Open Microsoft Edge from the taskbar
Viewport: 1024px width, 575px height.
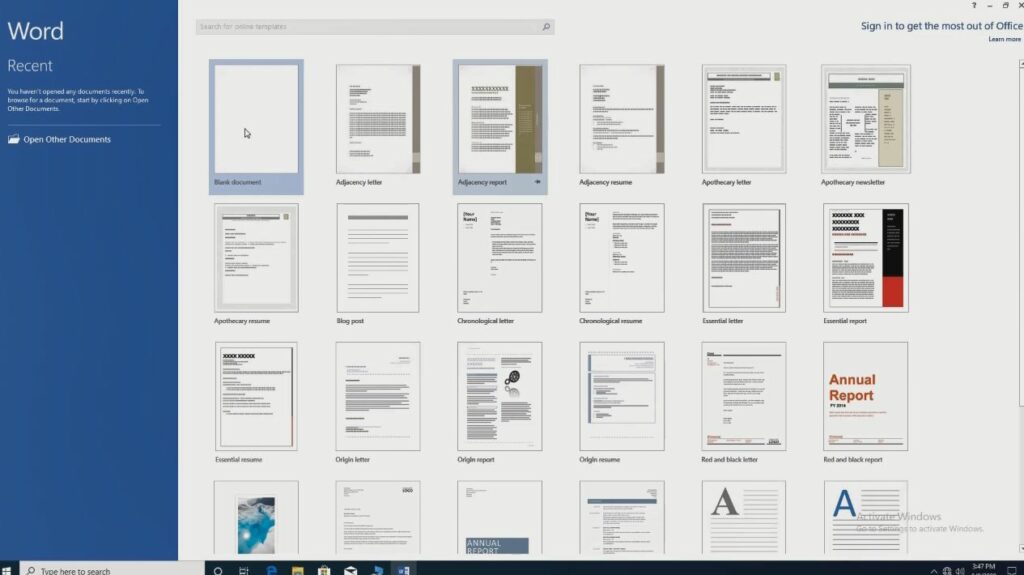[x=271, y=570]
